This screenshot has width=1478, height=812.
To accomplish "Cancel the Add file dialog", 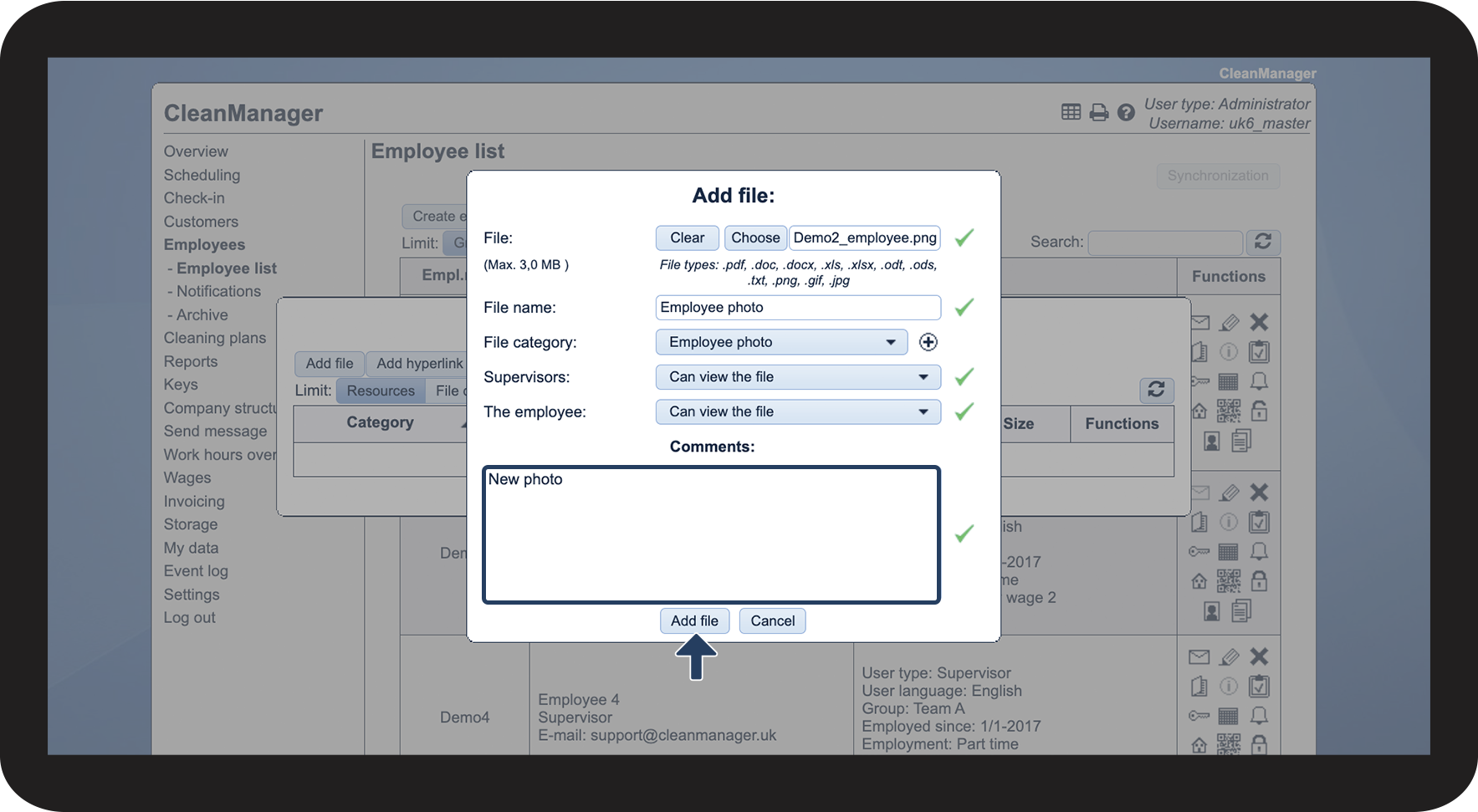I will tap(772, 620).
